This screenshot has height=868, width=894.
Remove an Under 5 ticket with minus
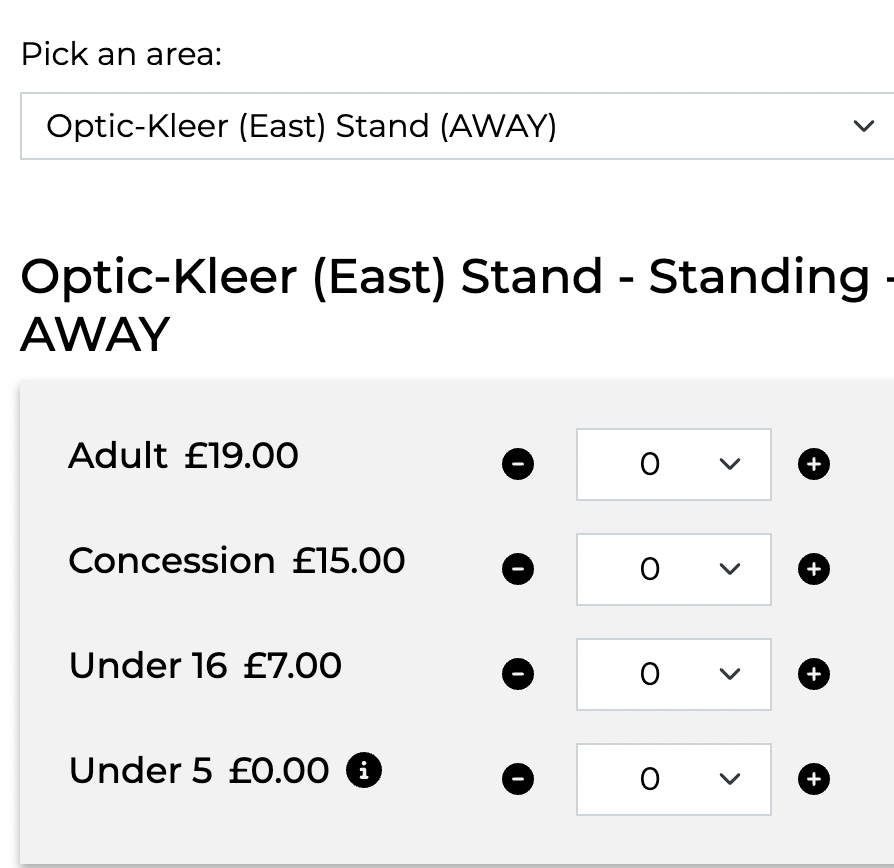(518, 779)
